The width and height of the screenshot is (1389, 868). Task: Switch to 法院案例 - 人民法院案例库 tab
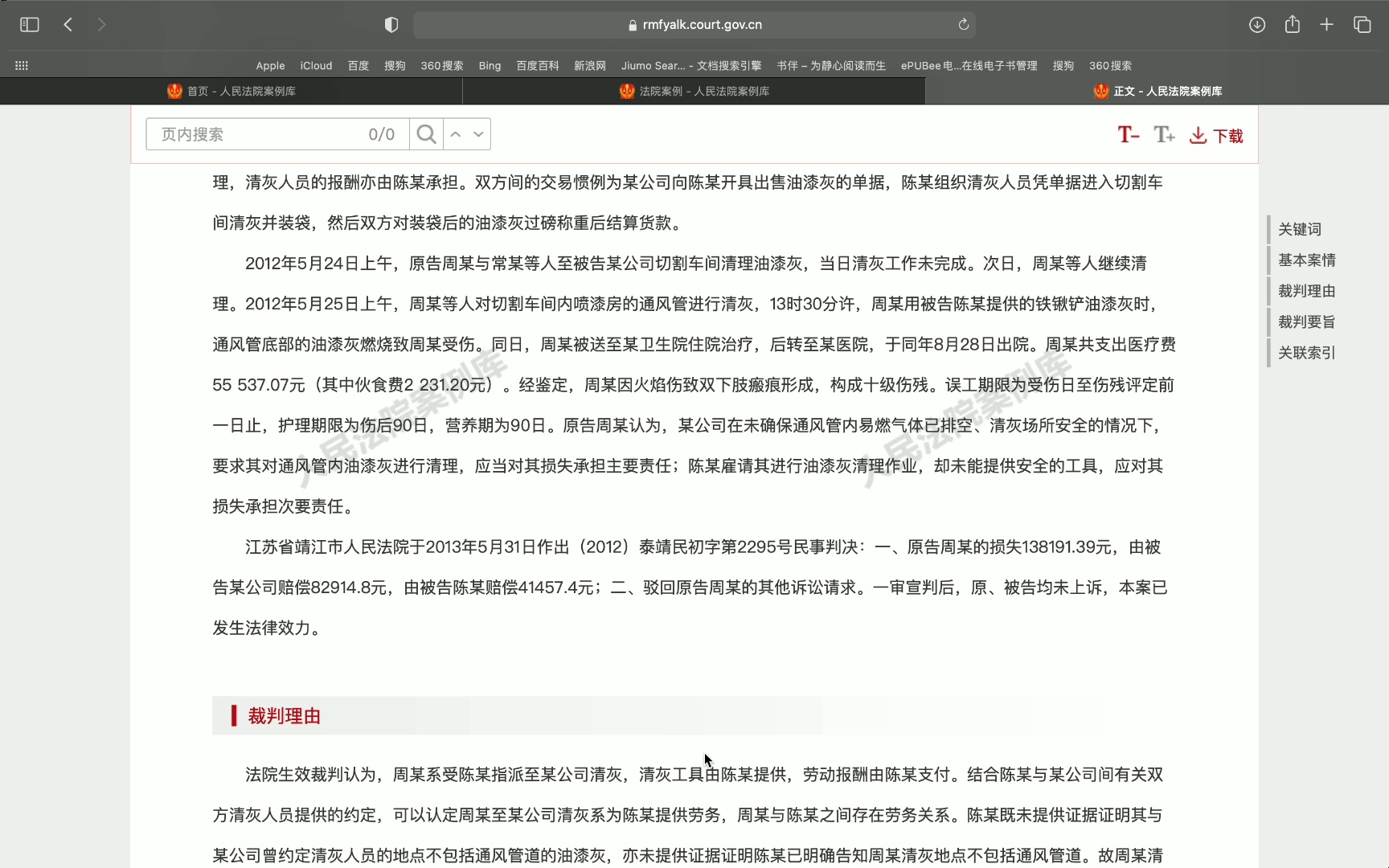(x=694, y=91)
